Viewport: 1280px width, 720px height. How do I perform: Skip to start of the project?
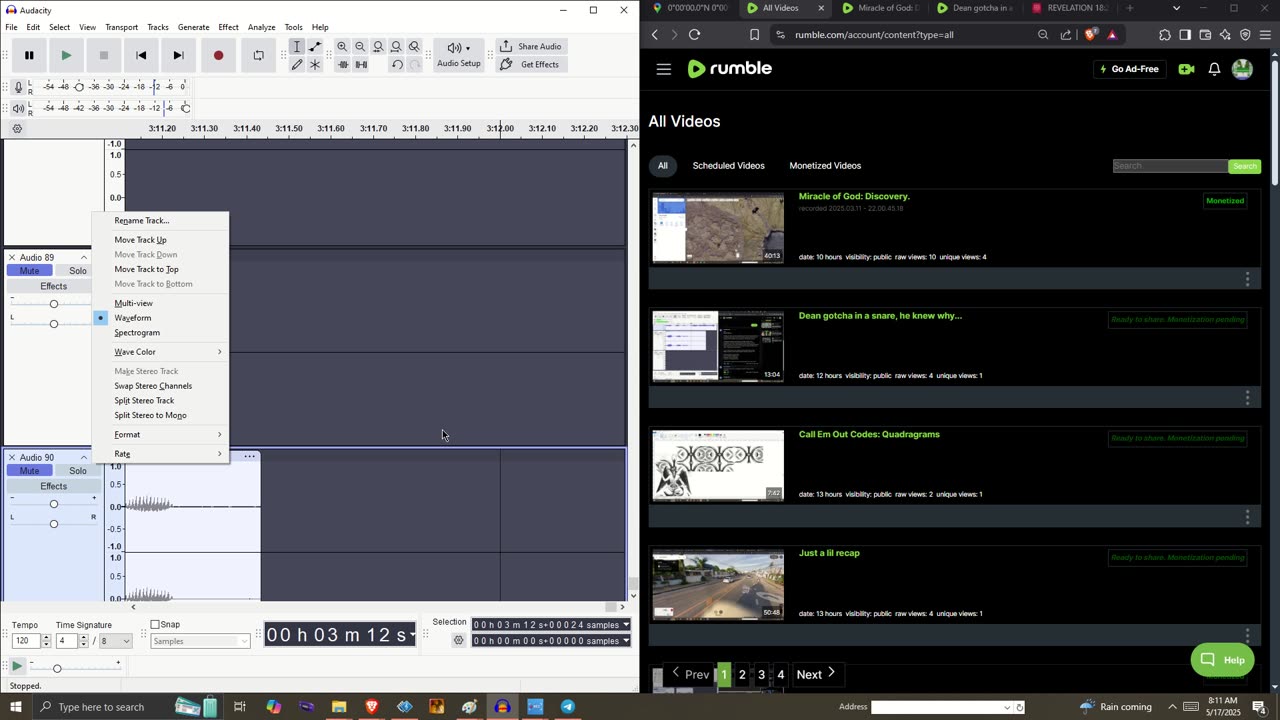coord(141,55)
